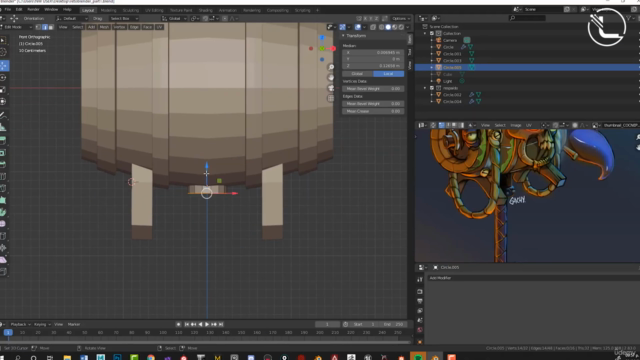
Task: Select the Scale tool in the left toolbar
Action: [x=3, y=89]
